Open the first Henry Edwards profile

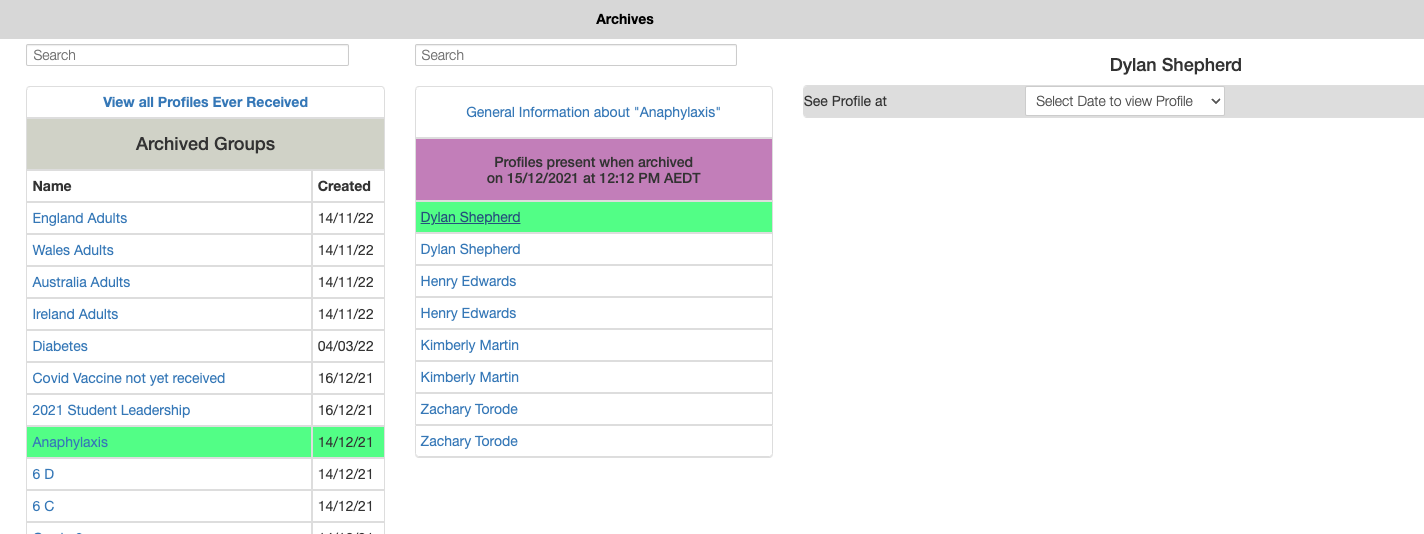468,281
